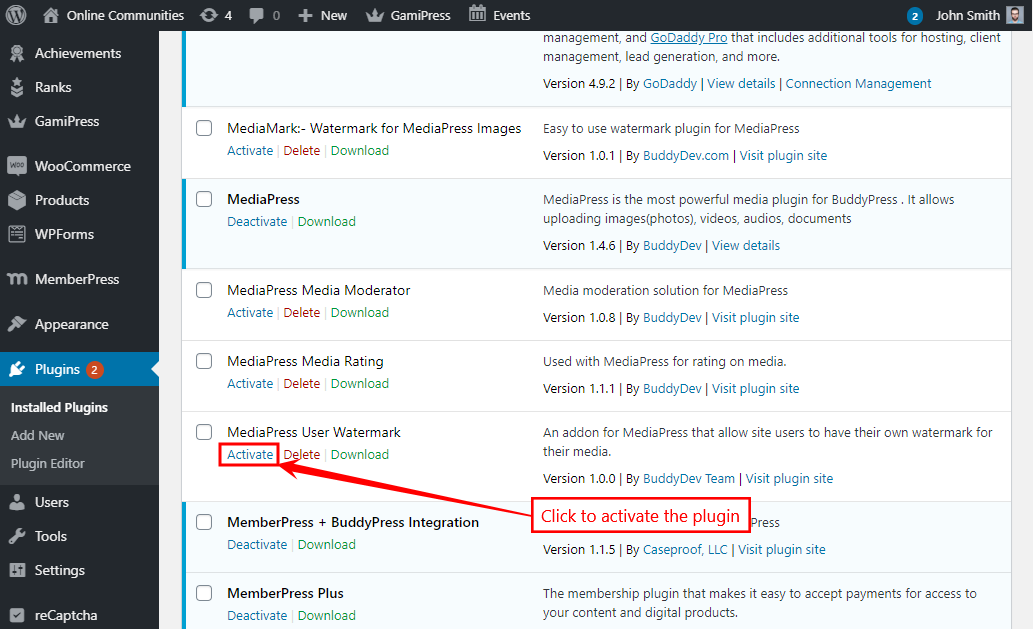Expand the Appearance menu
1033x629 pixels.
tap(75, 324)
